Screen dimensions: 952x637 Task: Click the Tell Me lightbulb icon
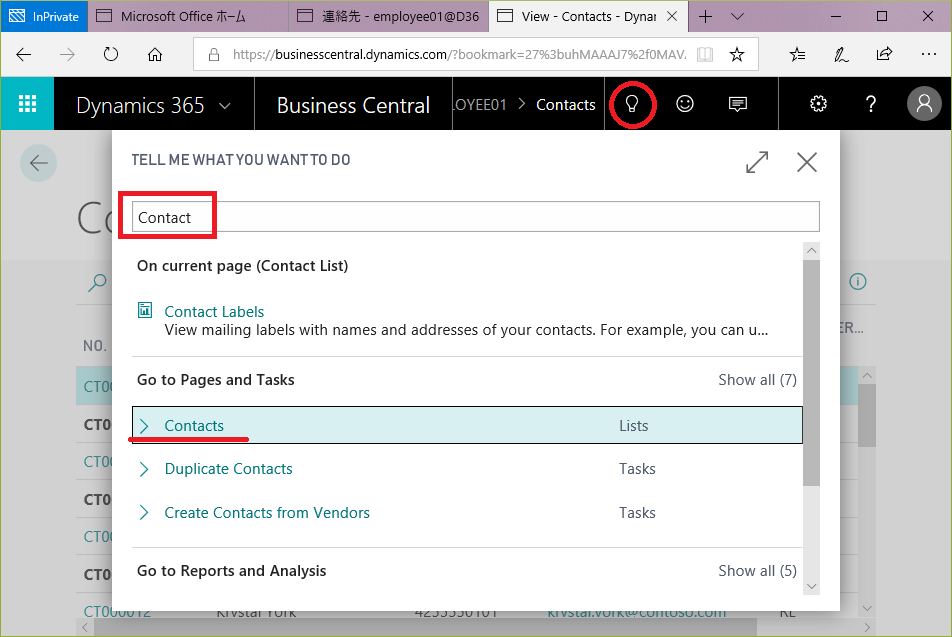632,104
